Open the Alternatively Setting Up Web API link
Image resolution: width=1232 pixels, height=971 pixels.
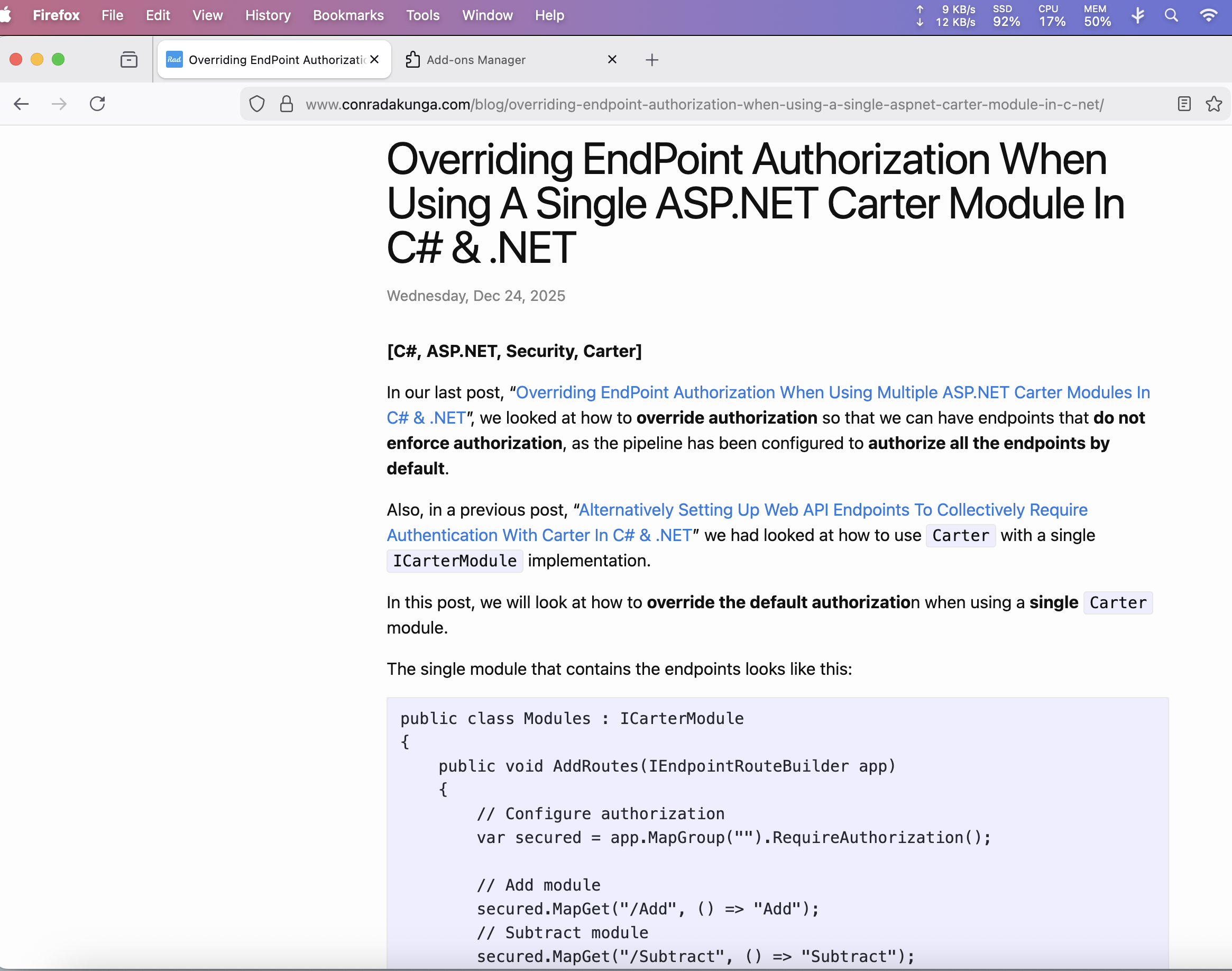tap(832, 510)
